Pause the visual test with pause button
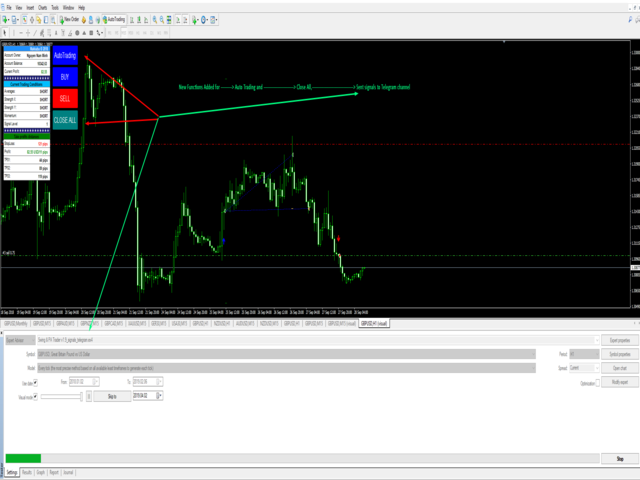Image resolution: width=640 pixels, height=480 pixels. click(x=89, y=396)
